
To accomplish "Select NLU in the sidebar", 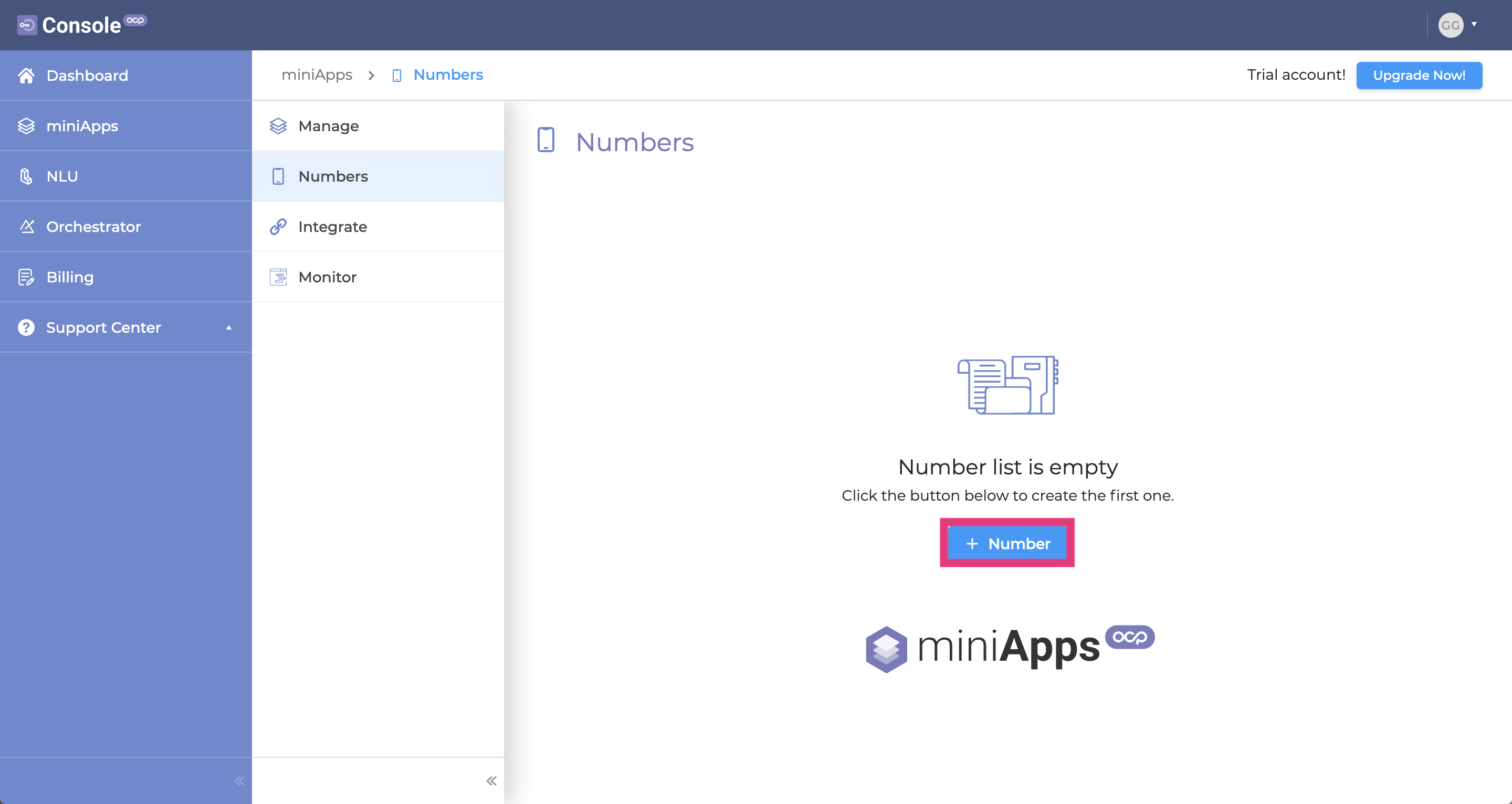I will [125, 177].
